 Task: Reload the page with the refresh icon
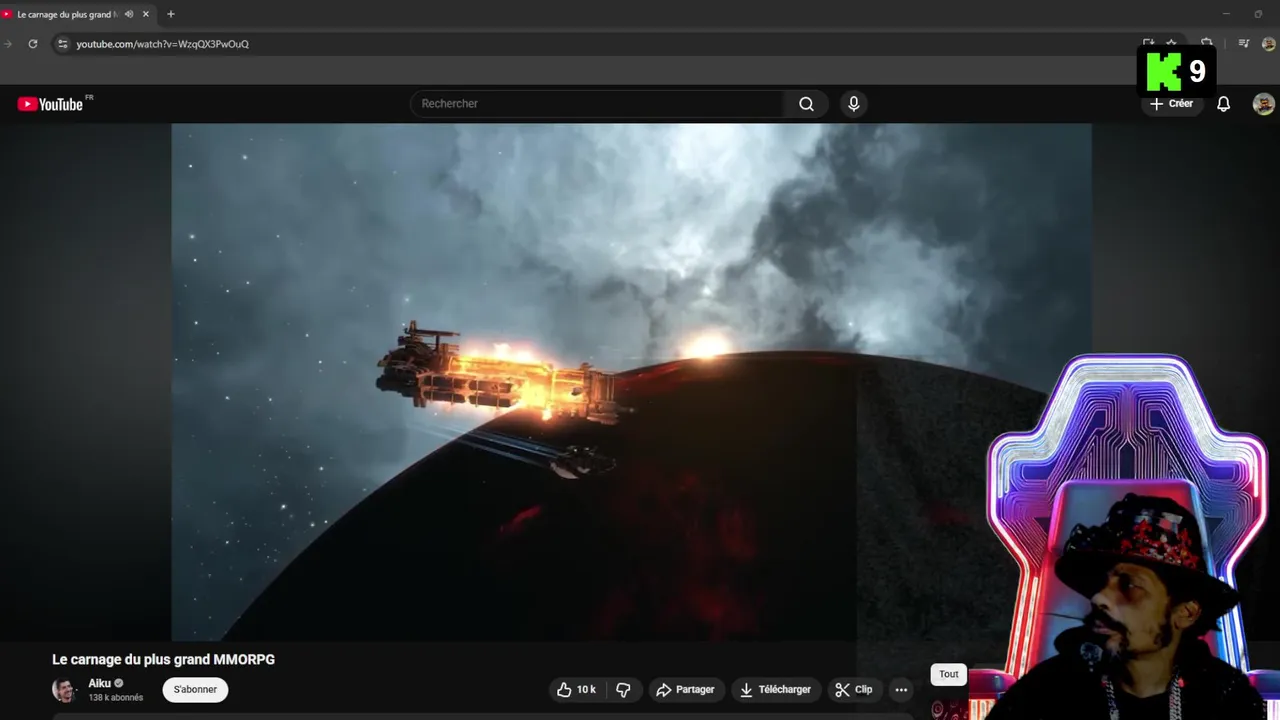pos(32,44)
